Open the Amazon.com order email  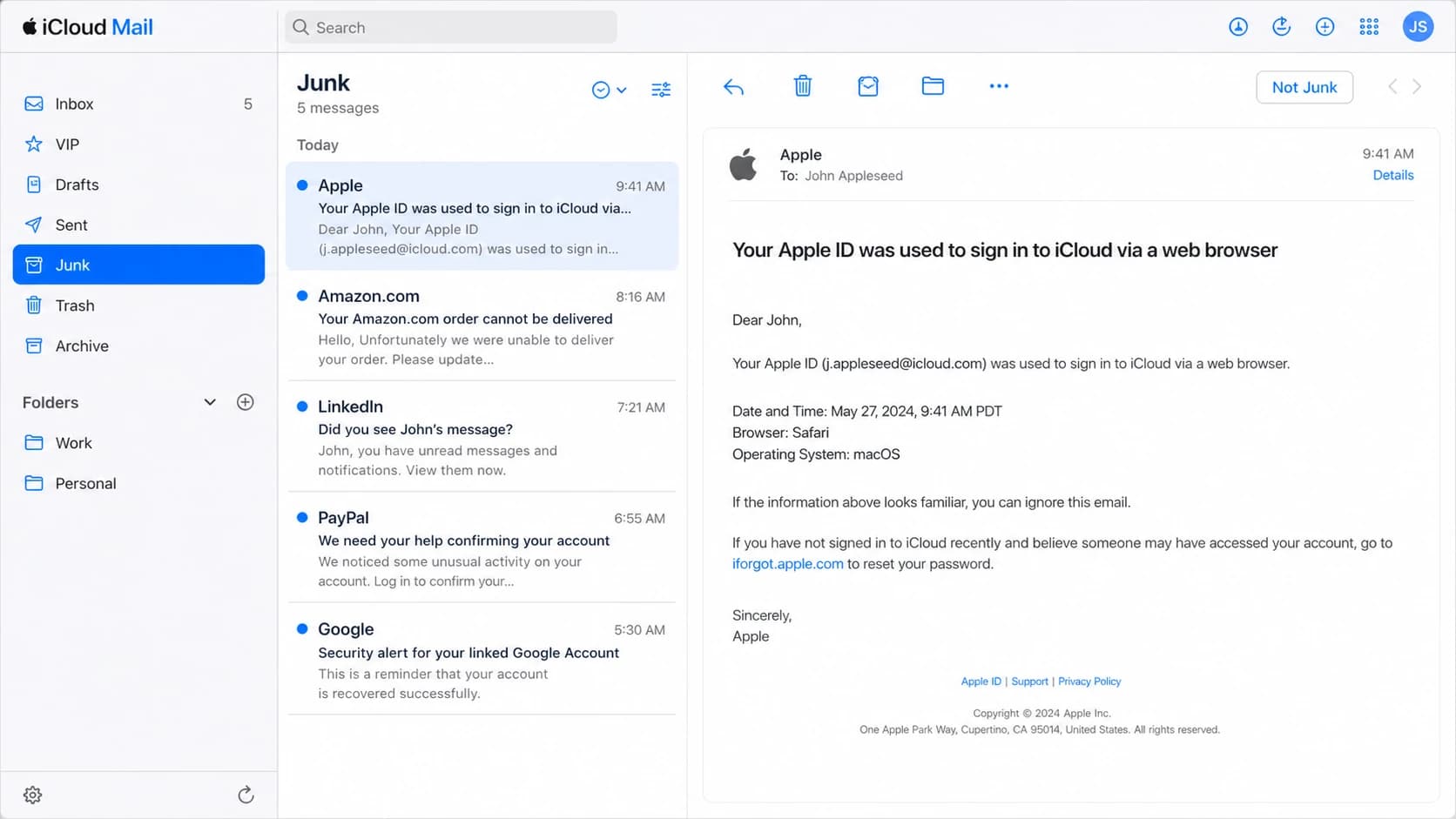[x=482, y=326]
